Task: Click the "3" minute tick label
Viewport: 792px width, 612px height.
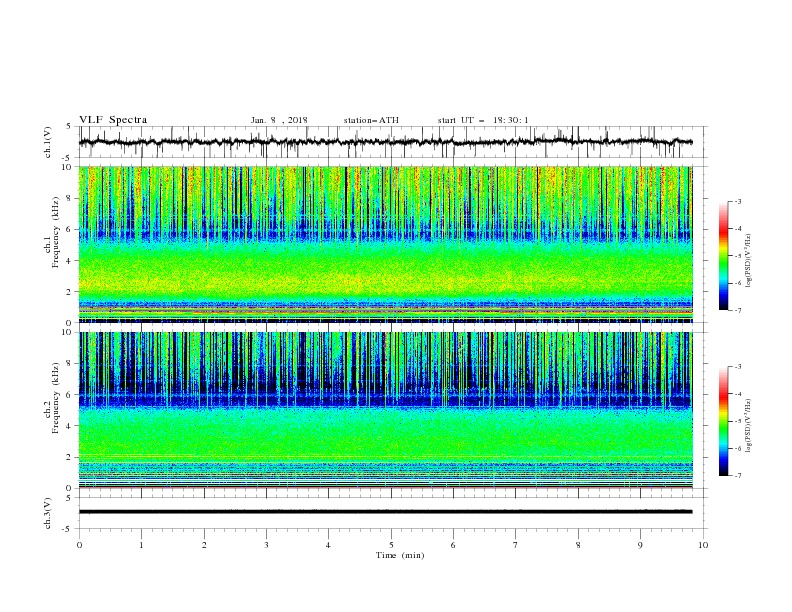Action: [x=266, y=545]
